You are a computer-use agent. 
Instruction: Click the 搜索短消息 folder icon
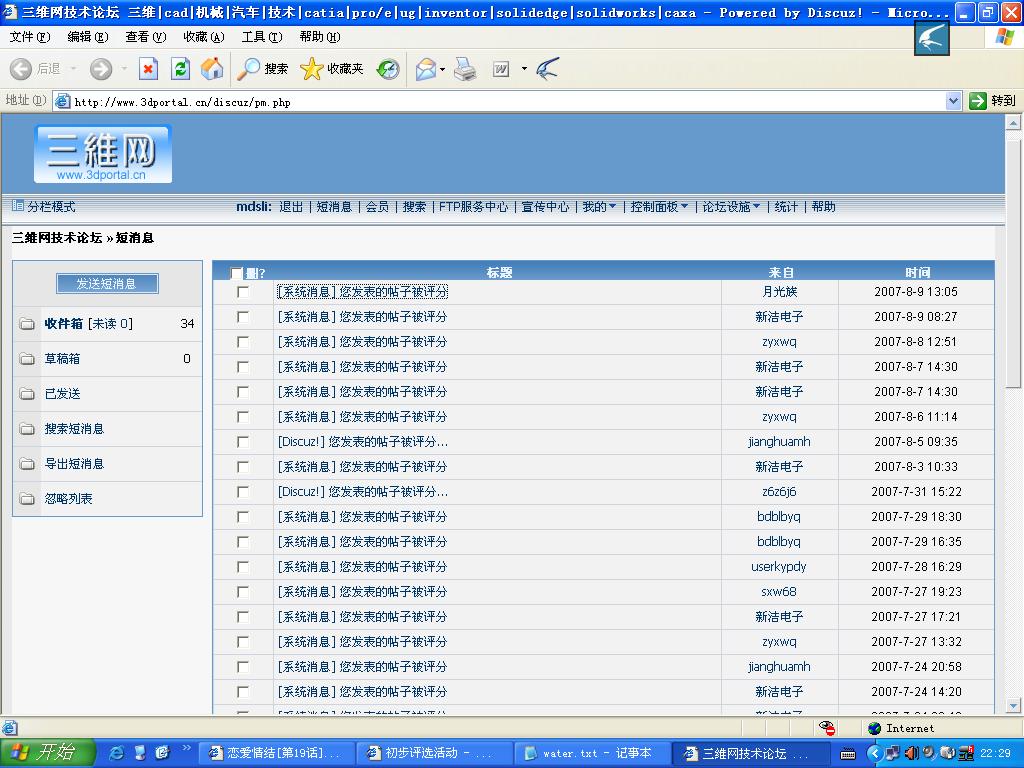coord(27,429)
